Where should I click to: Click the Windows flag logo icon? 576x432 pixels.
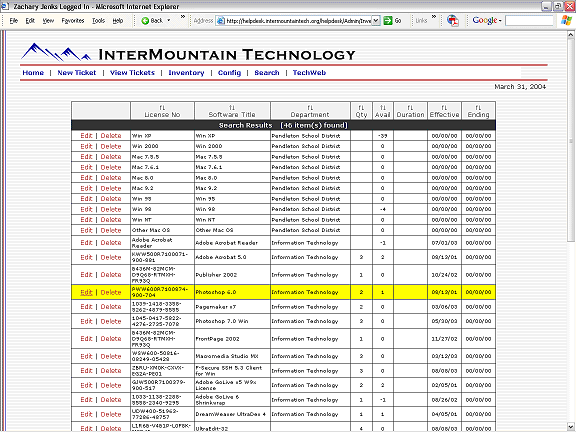566,21
